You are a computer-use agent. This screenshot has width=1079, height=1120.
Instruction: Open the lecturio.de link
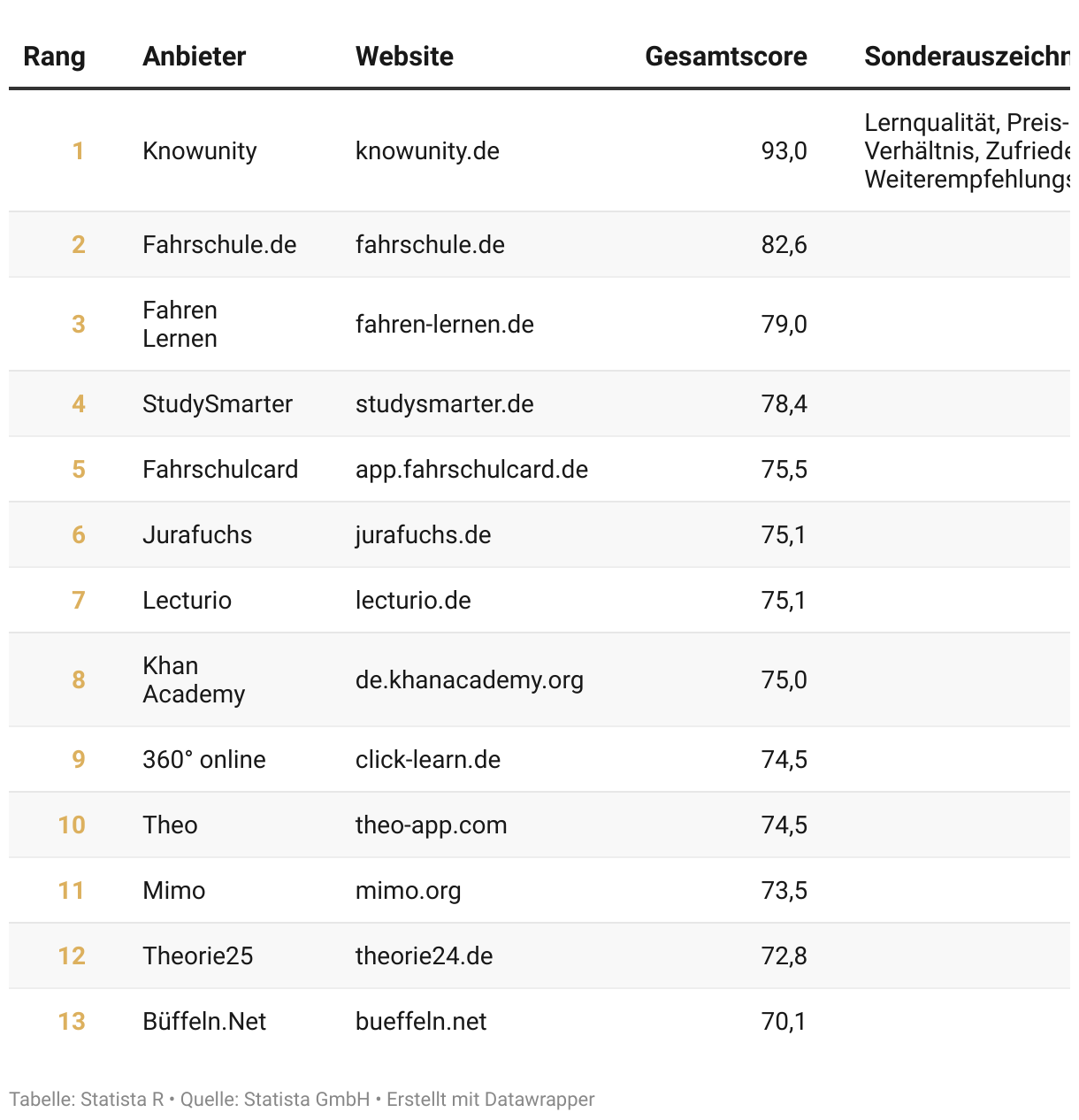(x=413, y=601)
